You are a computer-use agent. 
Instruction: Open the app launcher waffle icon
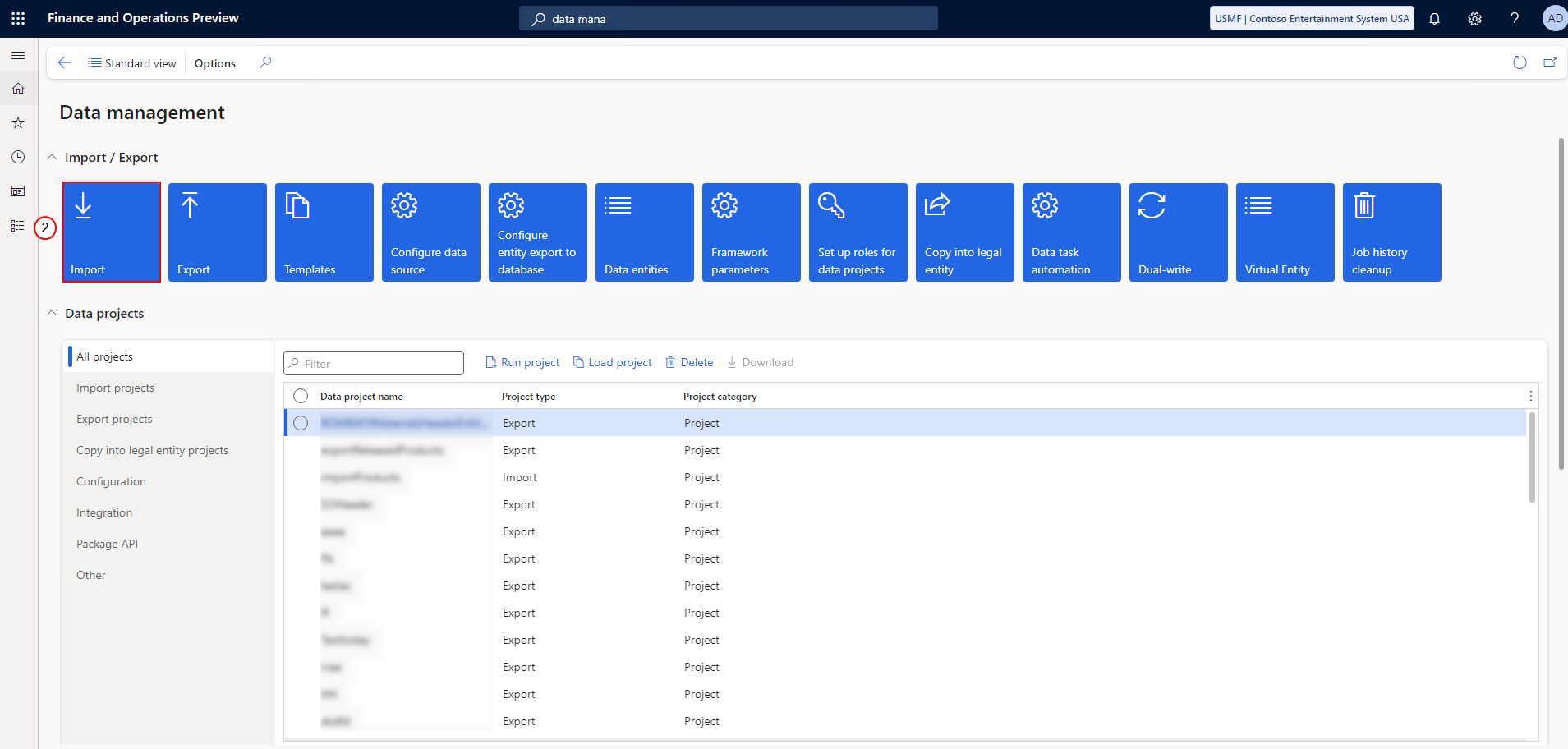pos(18,18)
